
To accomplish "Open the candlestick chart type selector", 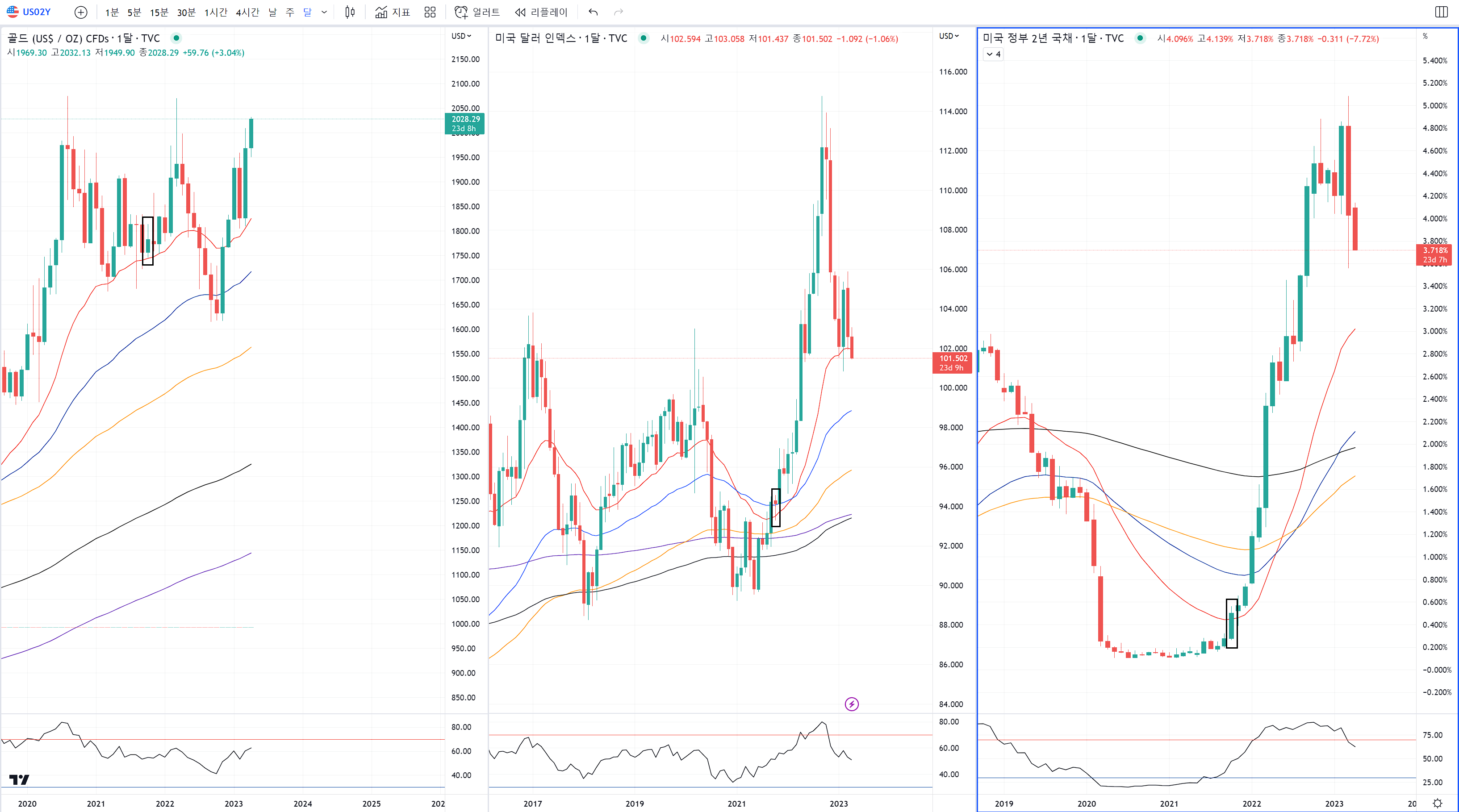I will [x=350, y=12].
